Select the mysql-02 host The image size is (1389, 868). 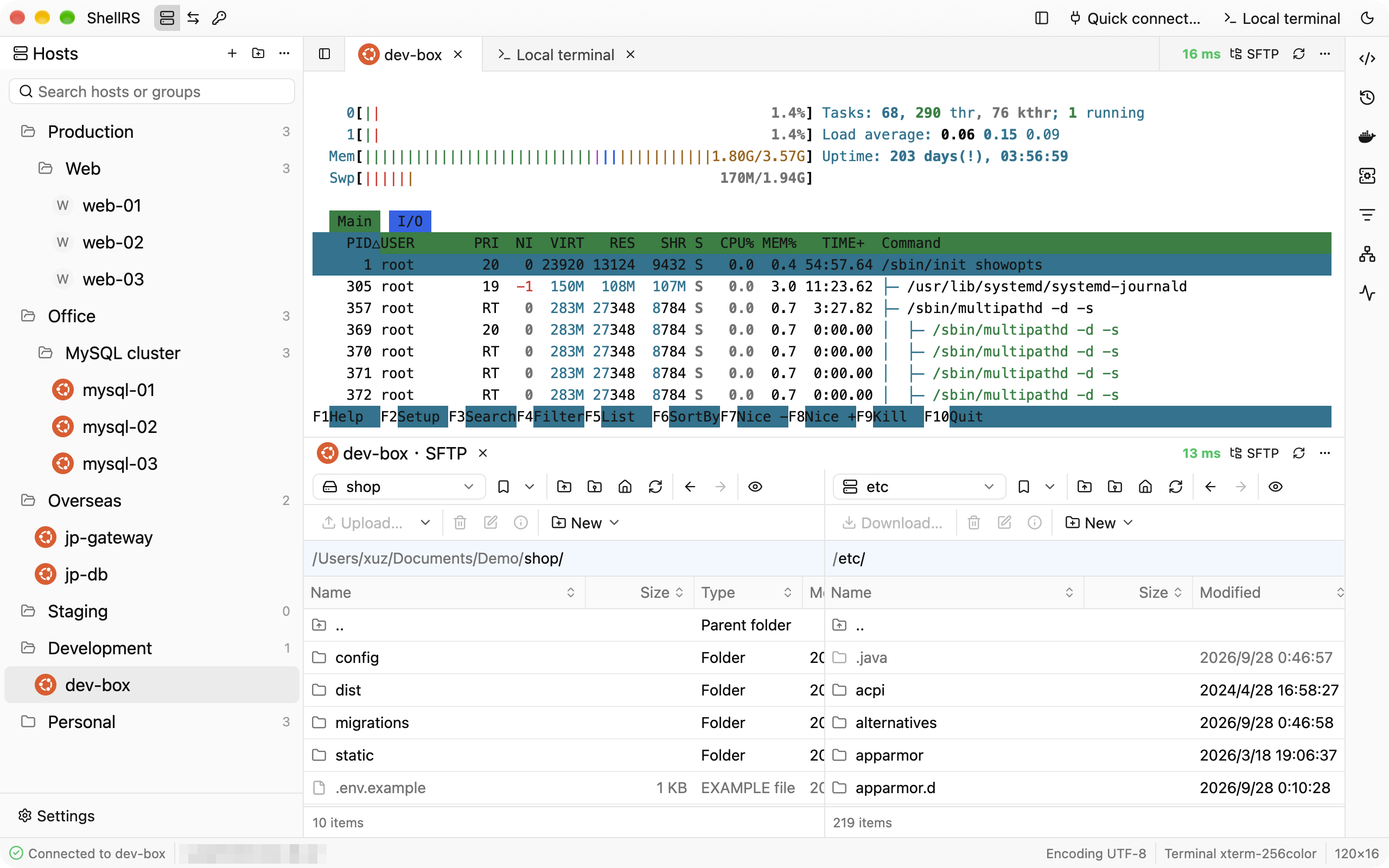coord(152,426)
